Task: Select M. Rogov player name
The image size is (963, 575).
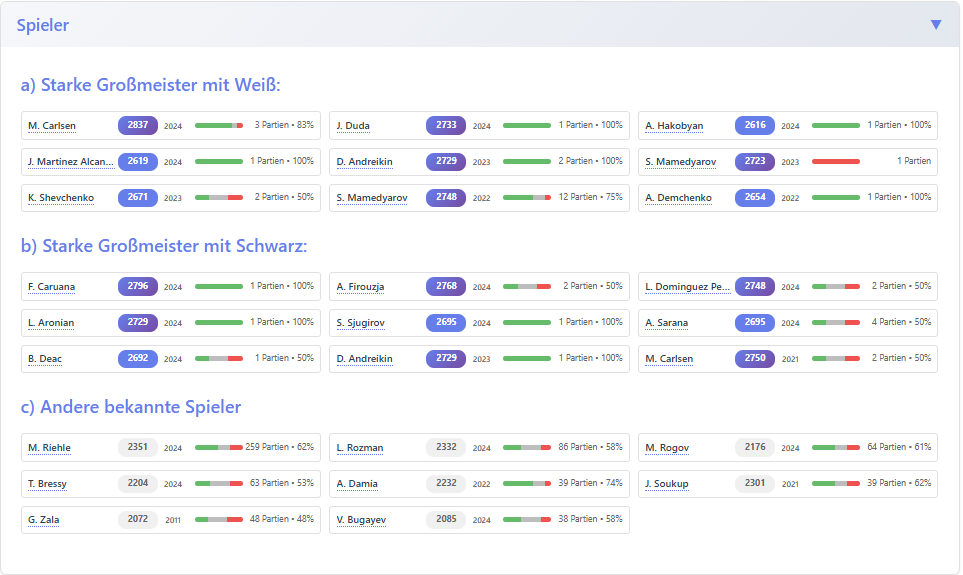Action: tap(667, 448)
